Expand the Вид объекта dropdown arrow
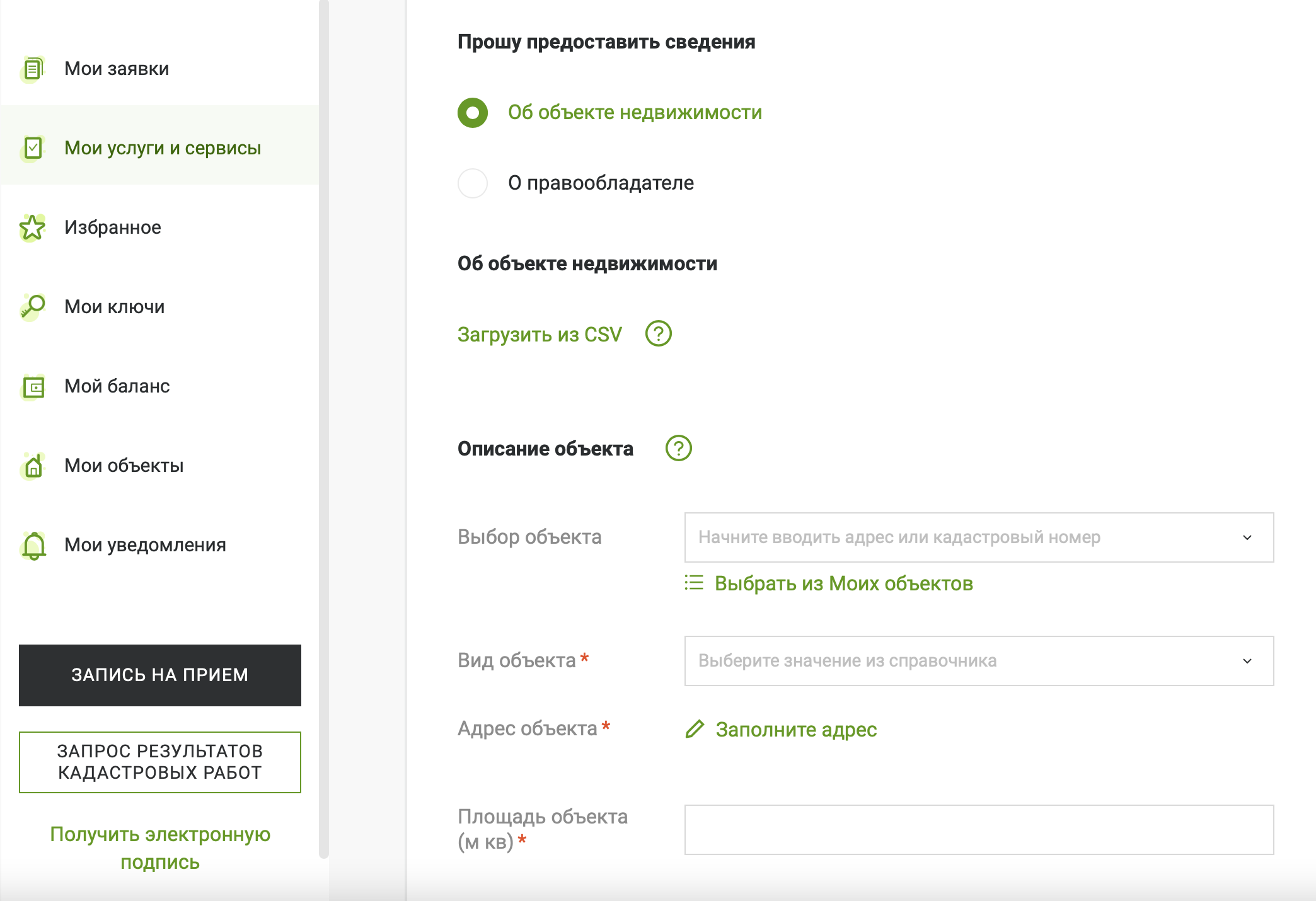1316x901 pixels. pyautogui.click(x=1247, y=661)
